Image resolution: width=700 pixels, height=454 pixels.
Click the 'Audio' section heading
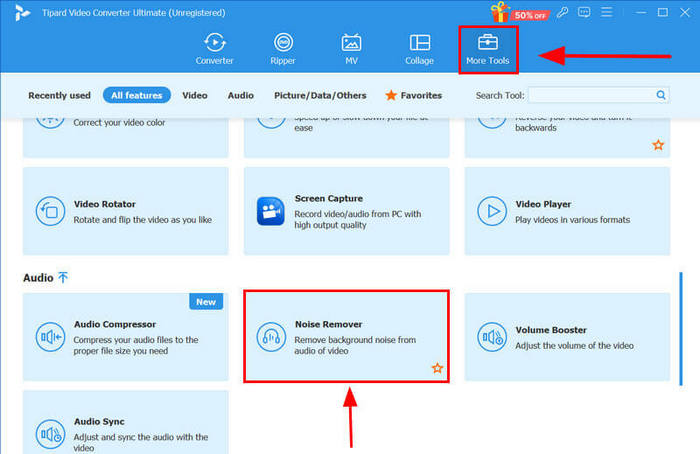tap(38, 278)
